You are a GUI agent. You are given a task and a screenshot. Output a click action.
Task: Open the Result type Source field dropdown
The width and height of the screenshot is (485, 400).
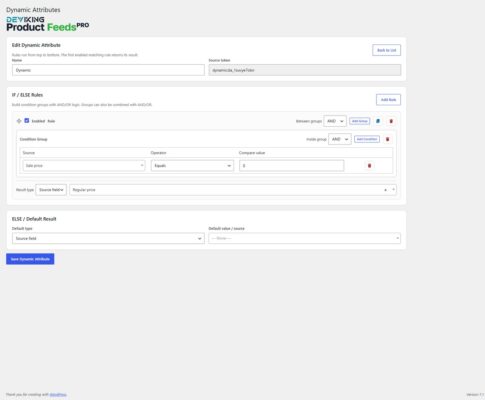51,190
